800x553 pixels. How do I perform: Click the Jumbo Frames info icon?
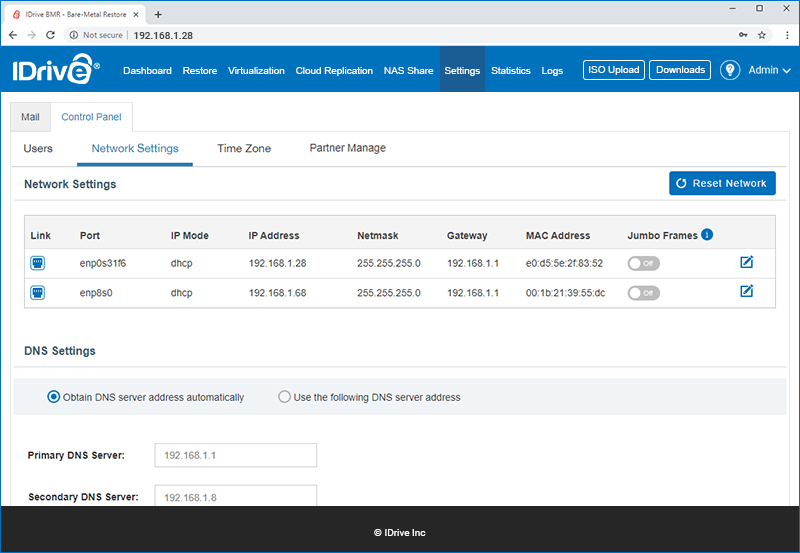point(707,235)
